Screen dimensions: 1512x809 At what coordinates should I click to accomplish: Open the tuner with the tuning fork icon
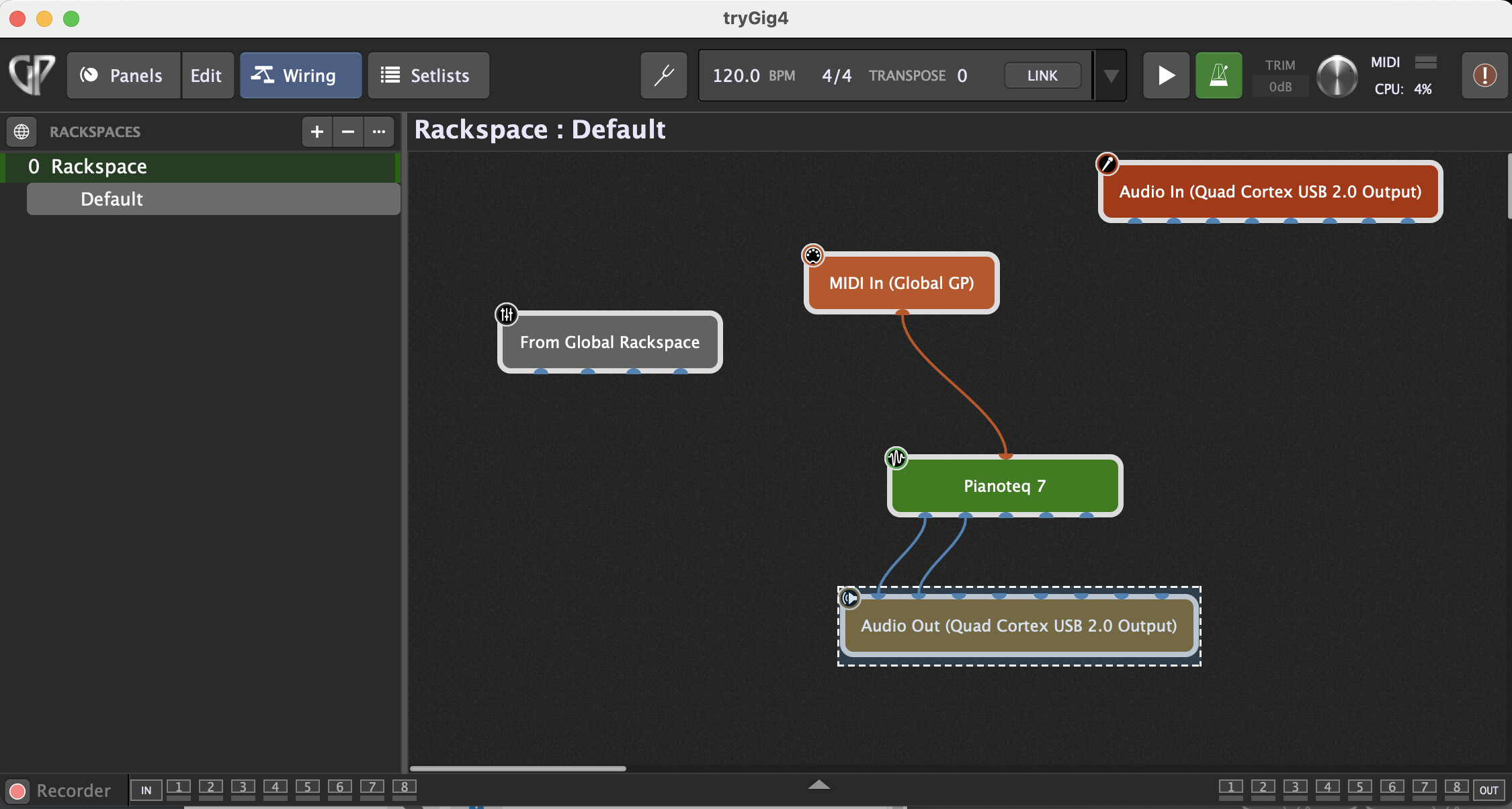coord(663,75)
